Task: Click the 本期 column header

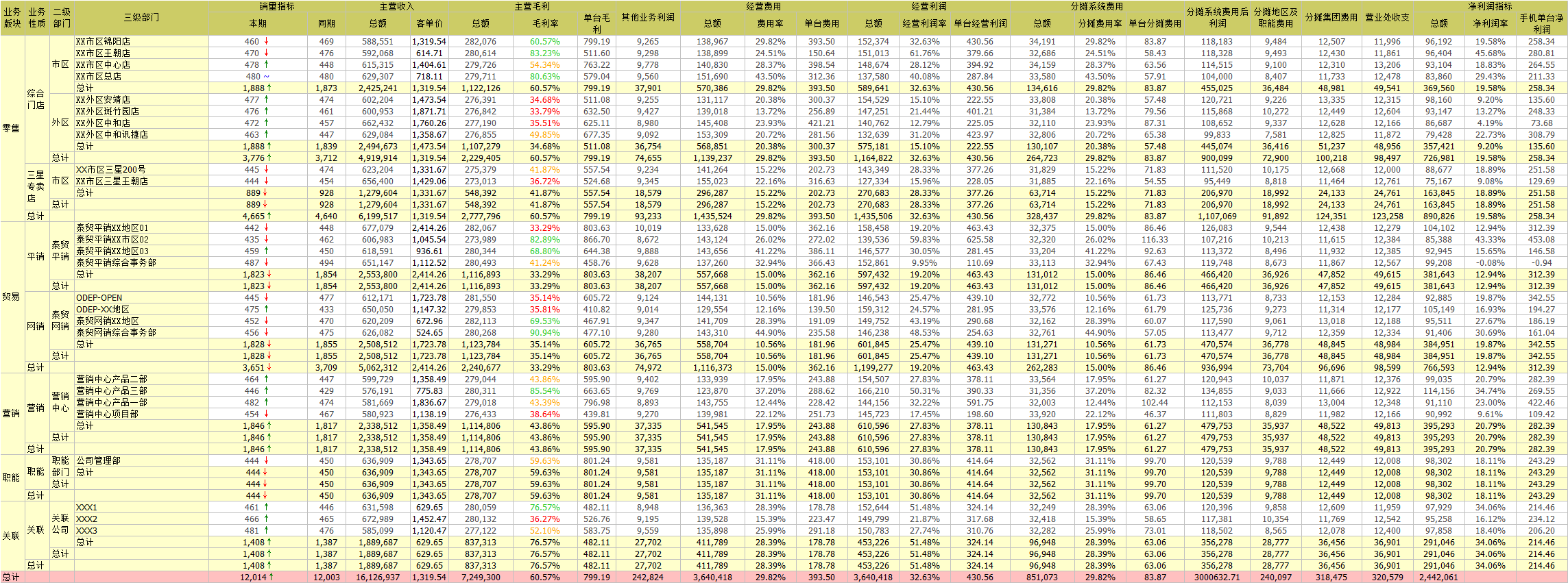Action: 258,23
